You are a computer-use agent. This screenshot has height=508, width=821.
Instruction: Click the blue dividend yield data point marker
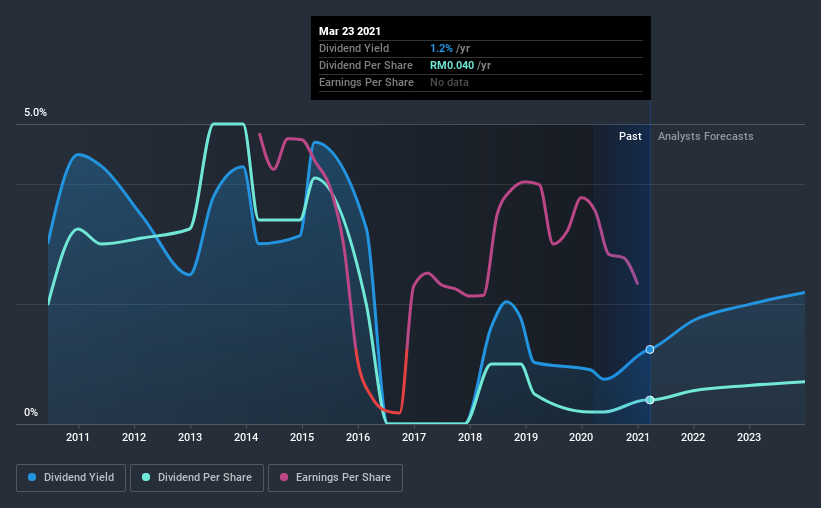(x=650, y=349)
